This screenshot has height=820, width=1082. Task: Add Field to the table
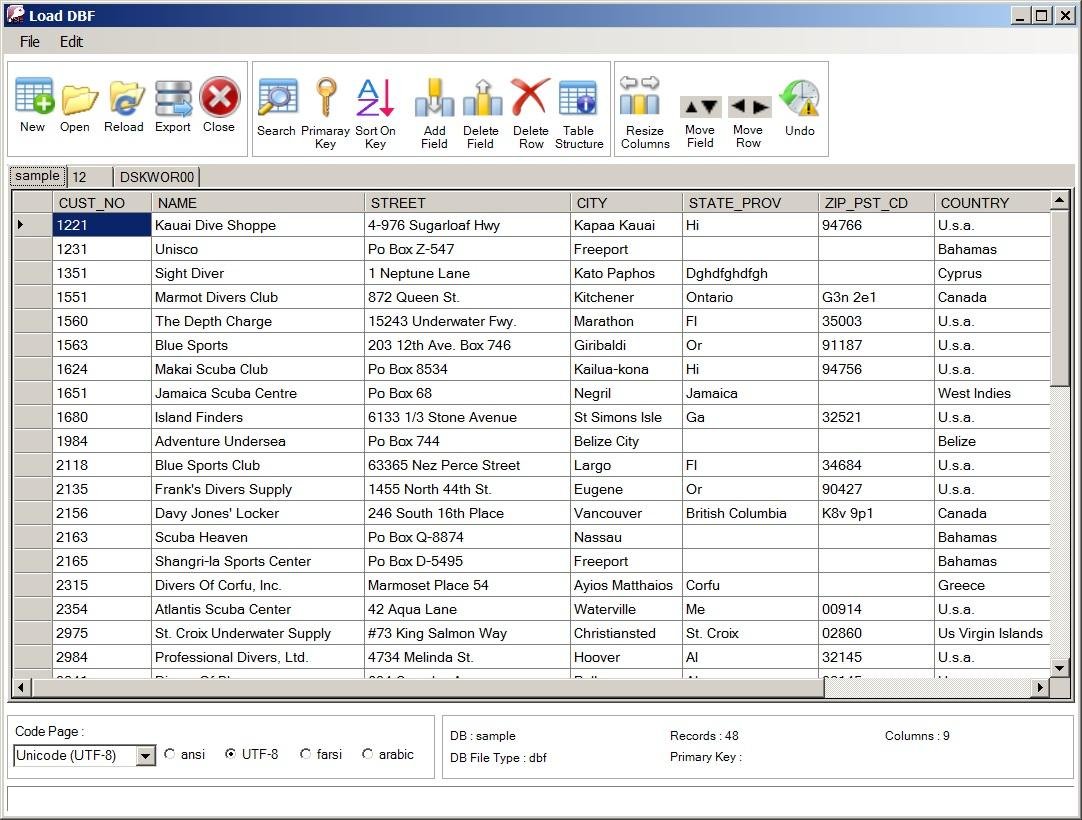tap(434, 98)
